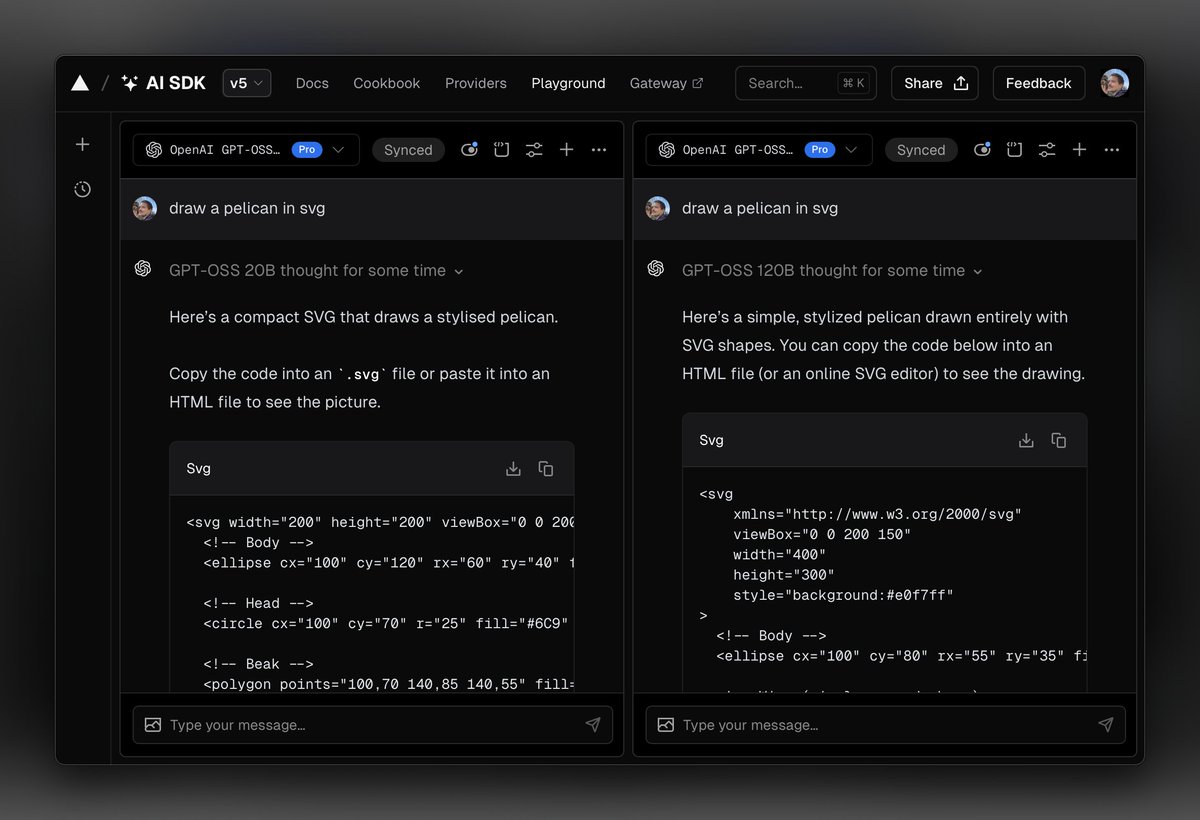This screenshot has width=1200, height=820.
Task: Expand GPT-OSS 120B thought details
Action: pos(832,270)
